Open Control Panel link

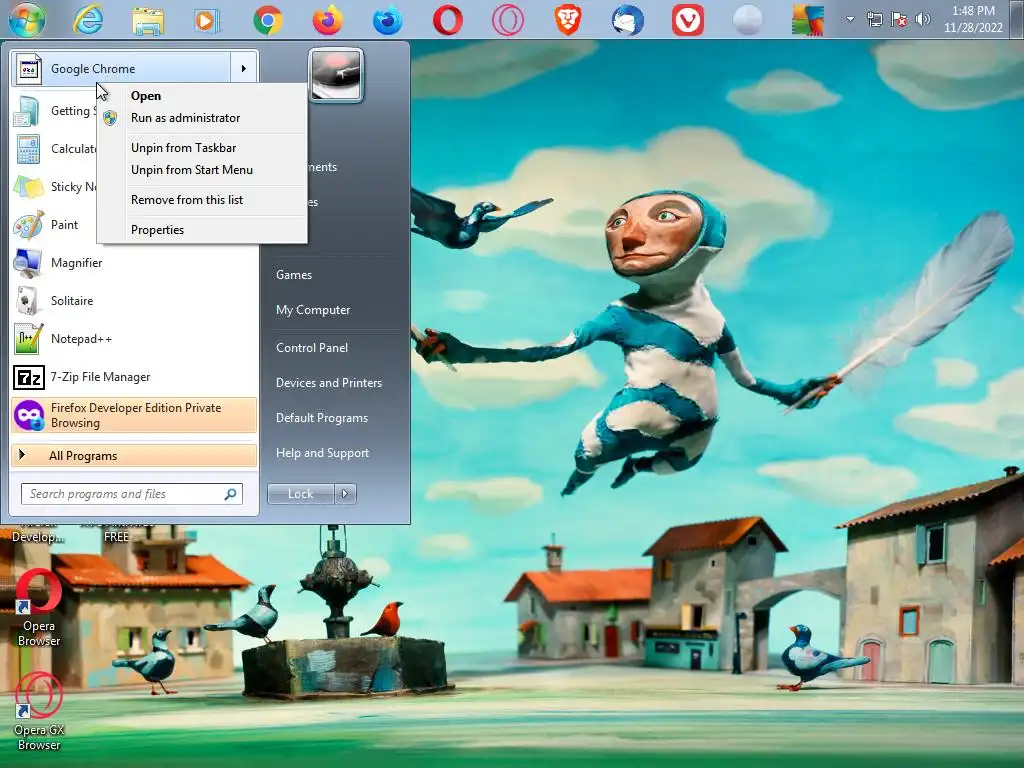(x=312, y=348)
